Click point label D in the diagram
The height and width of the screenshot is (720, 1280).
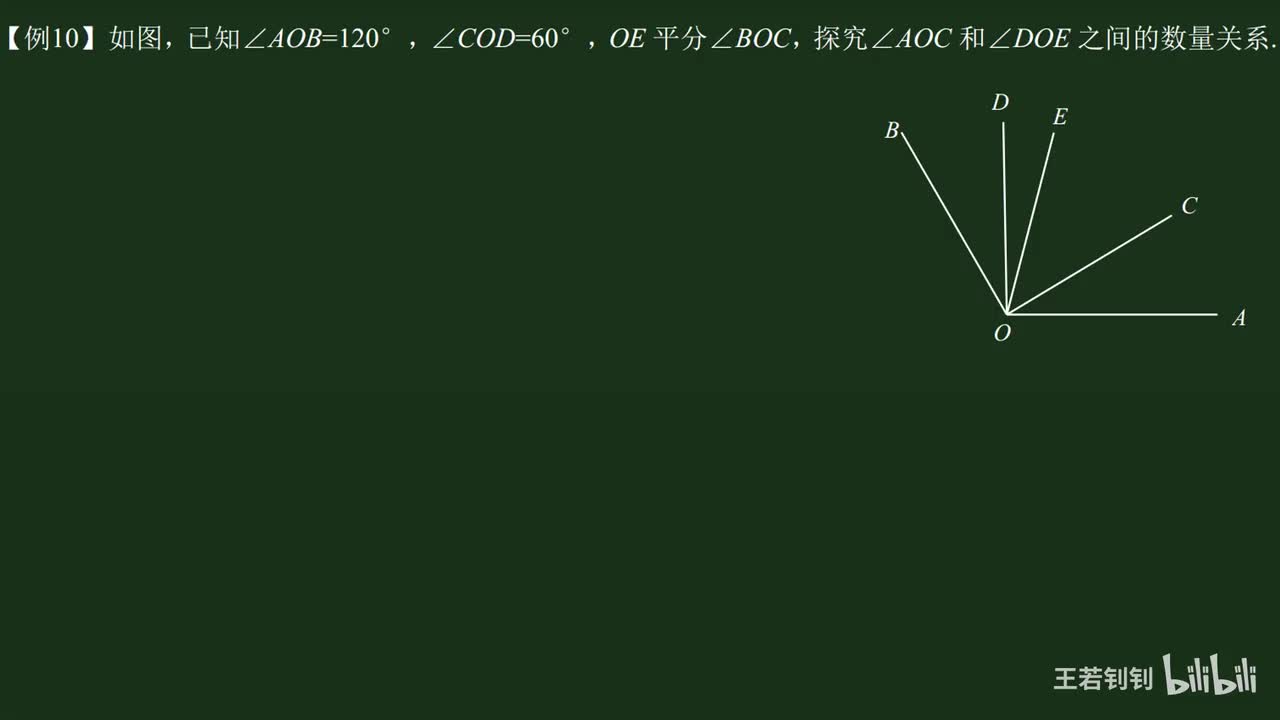click(x=1000, y=102)
